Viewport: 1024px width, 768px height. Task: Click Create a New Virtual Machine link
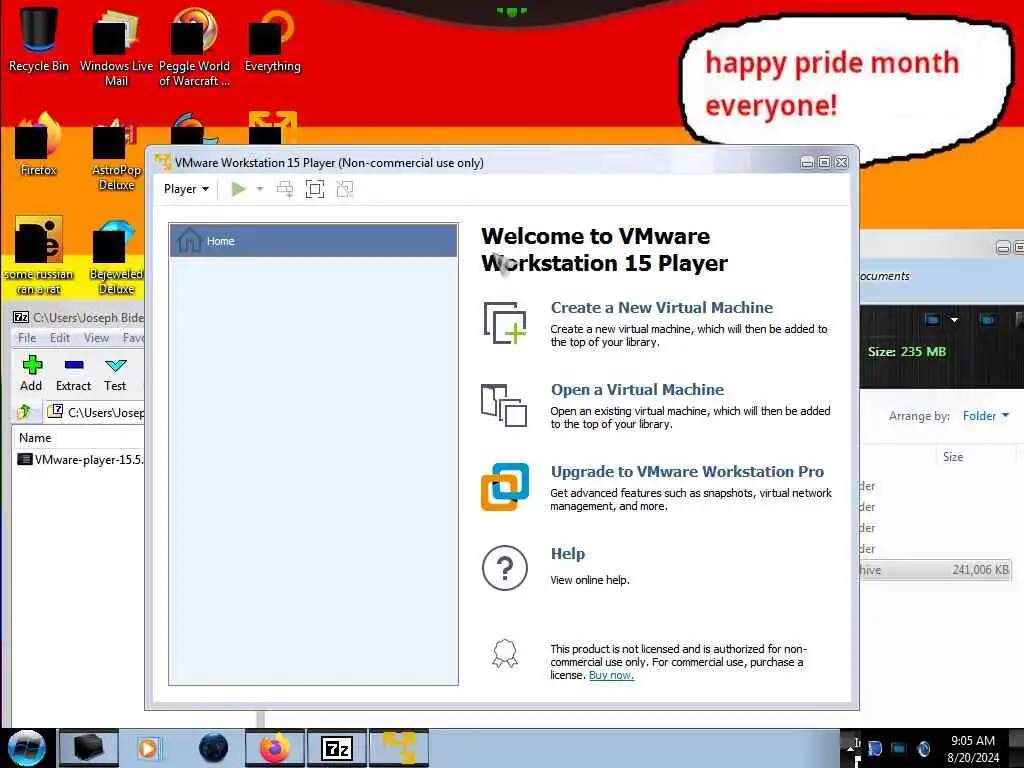tap(662, 308)
